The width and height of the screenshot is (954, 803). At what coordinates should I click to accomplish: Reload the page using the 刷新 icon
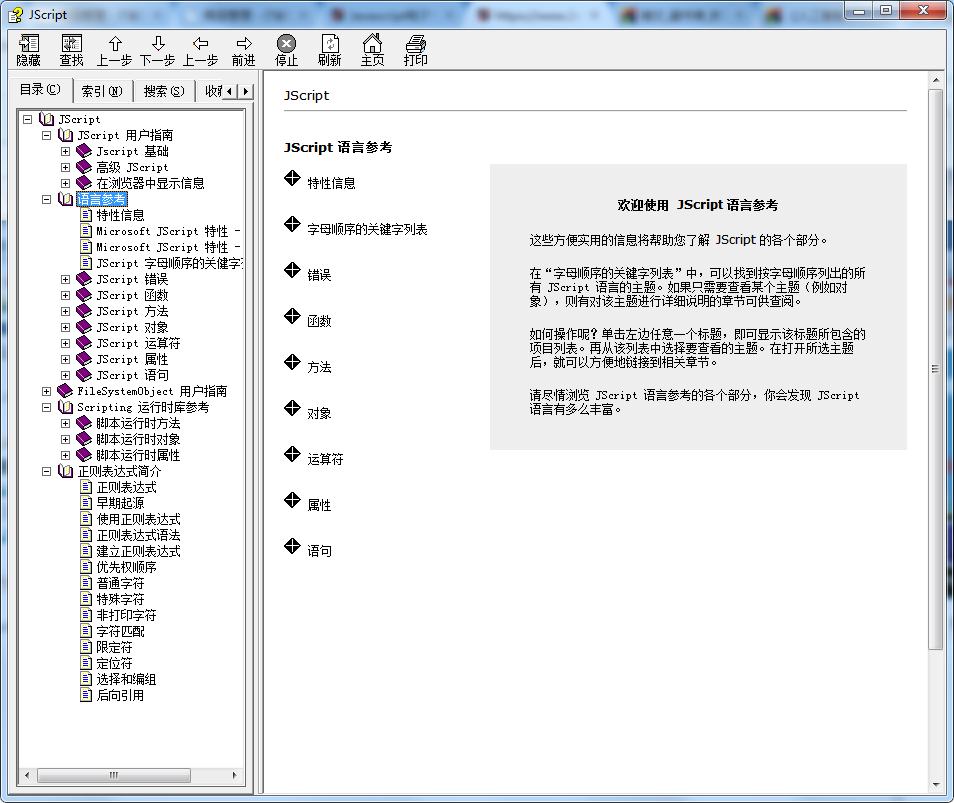tap(329, 44)
